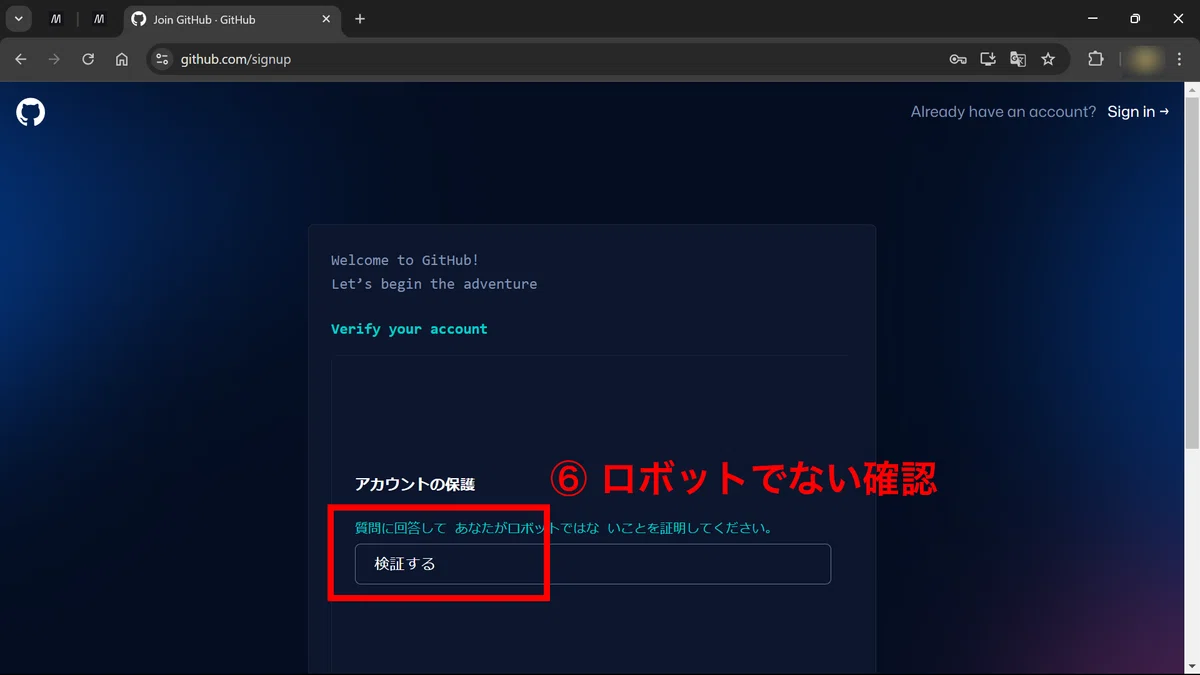Click the 質問に回答して instruction text
Image resolution: width=1200 pixels, height=675 pixels.
pos(564,528)
